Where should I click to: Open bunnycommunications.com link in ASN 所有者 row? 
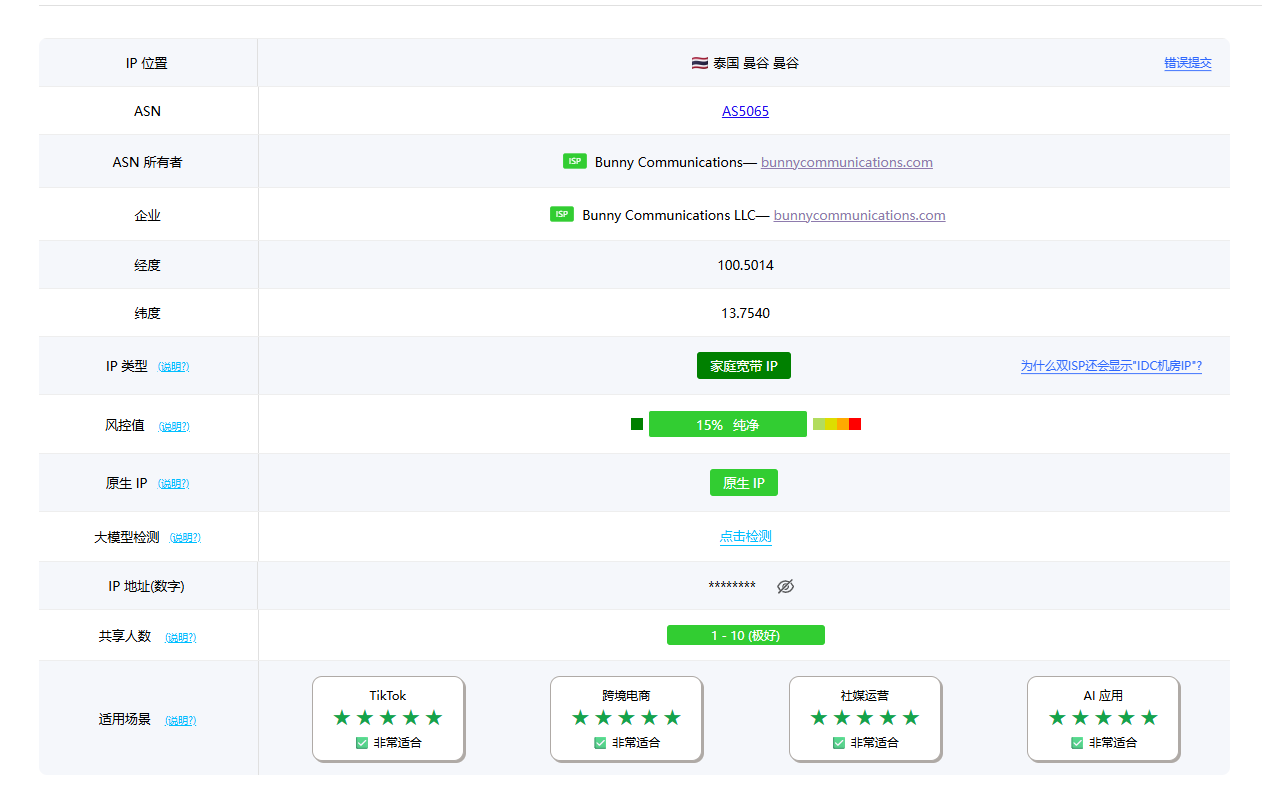[847, 162]
